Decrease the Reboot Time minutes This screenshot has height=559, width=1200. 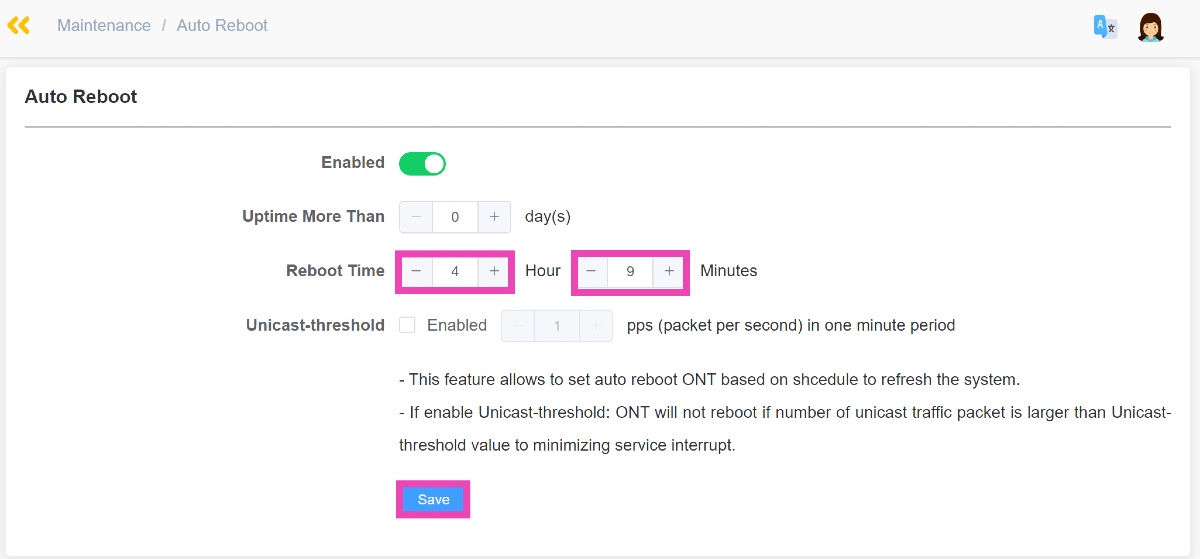point(591,271)
